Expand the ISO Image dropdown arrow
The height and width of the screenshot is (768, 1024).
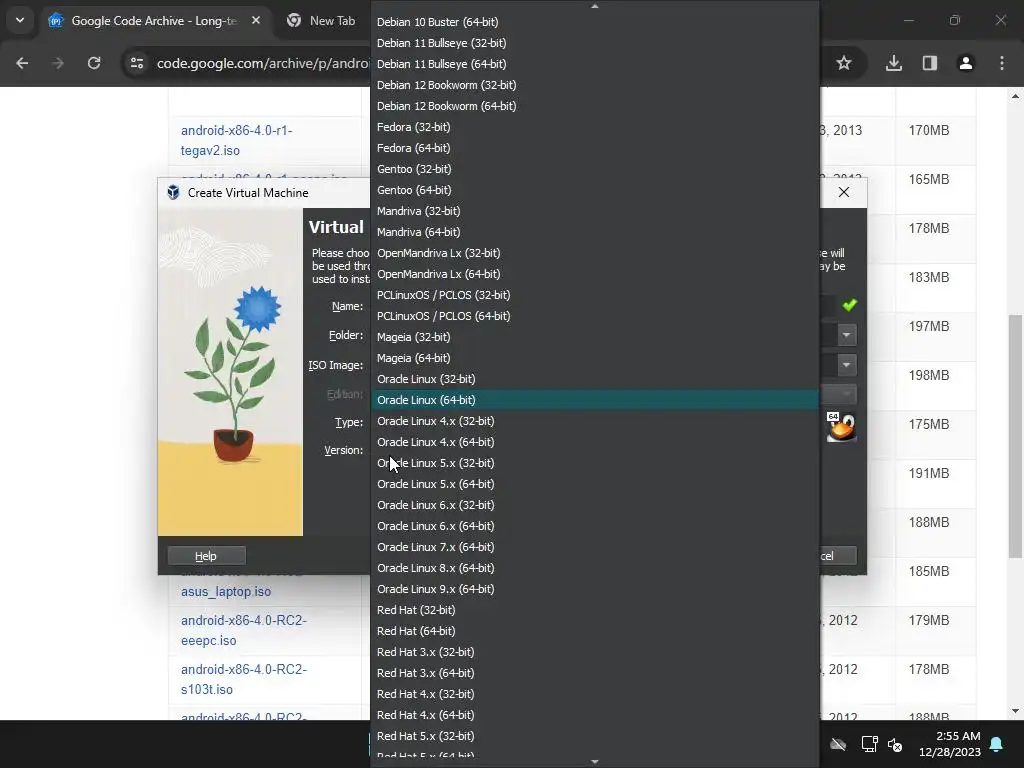846,364
